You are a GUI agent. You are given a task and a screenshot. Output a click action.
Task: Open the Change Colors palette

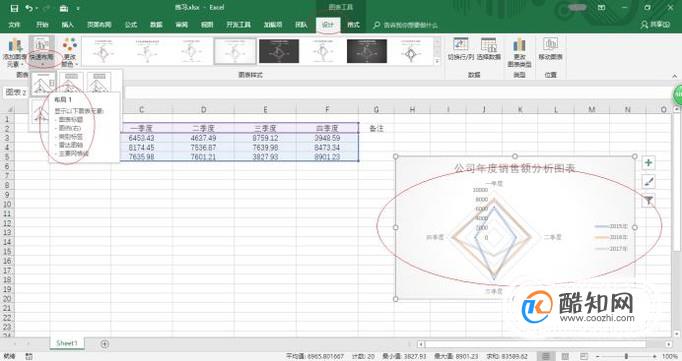coord(70,52)
